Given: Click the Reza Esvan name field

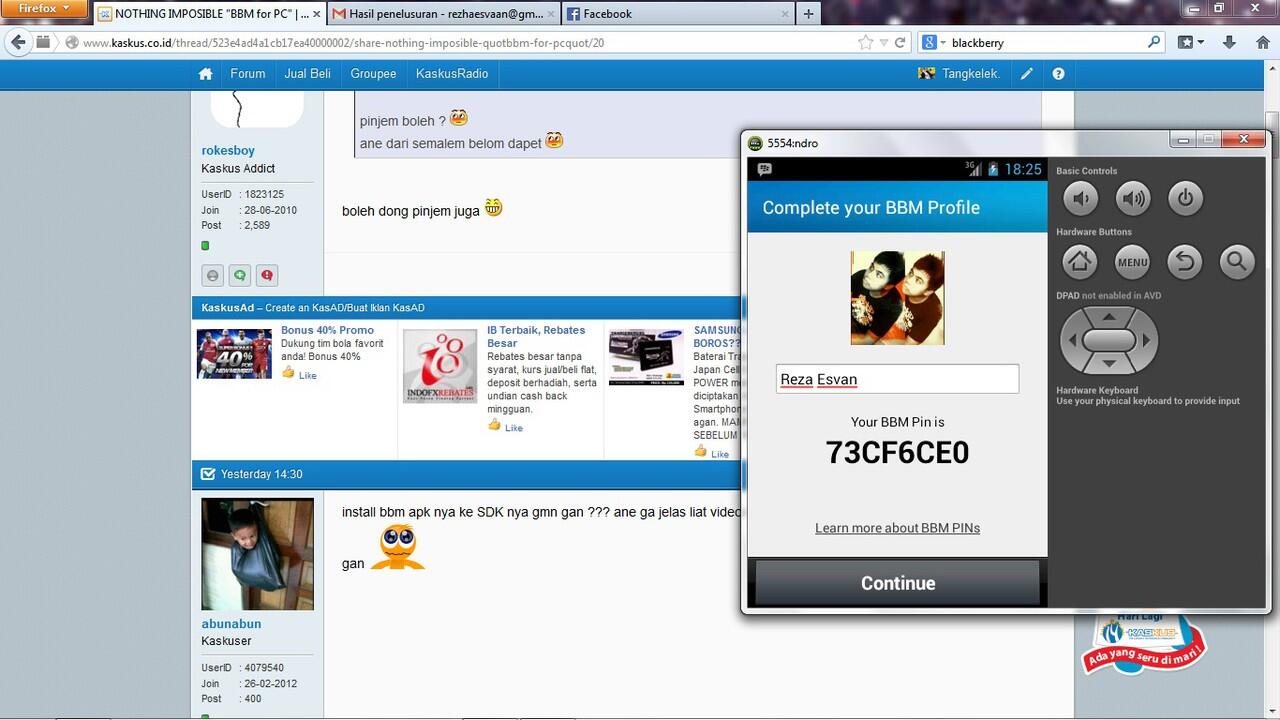Looking at the screenshot, I should [x=897, y=379].
